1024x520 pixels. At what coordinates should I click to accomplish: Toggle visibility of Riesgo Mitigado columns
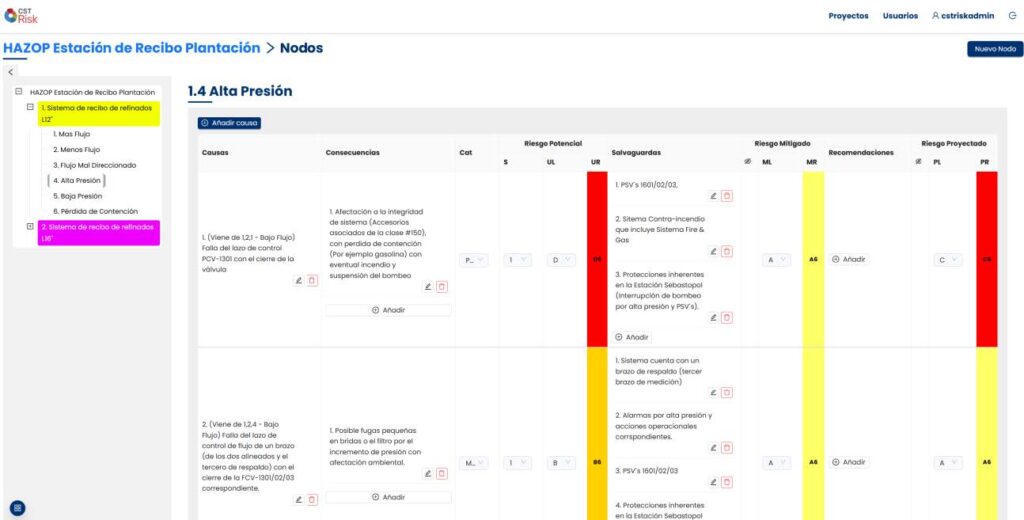(x=747, y=161)
